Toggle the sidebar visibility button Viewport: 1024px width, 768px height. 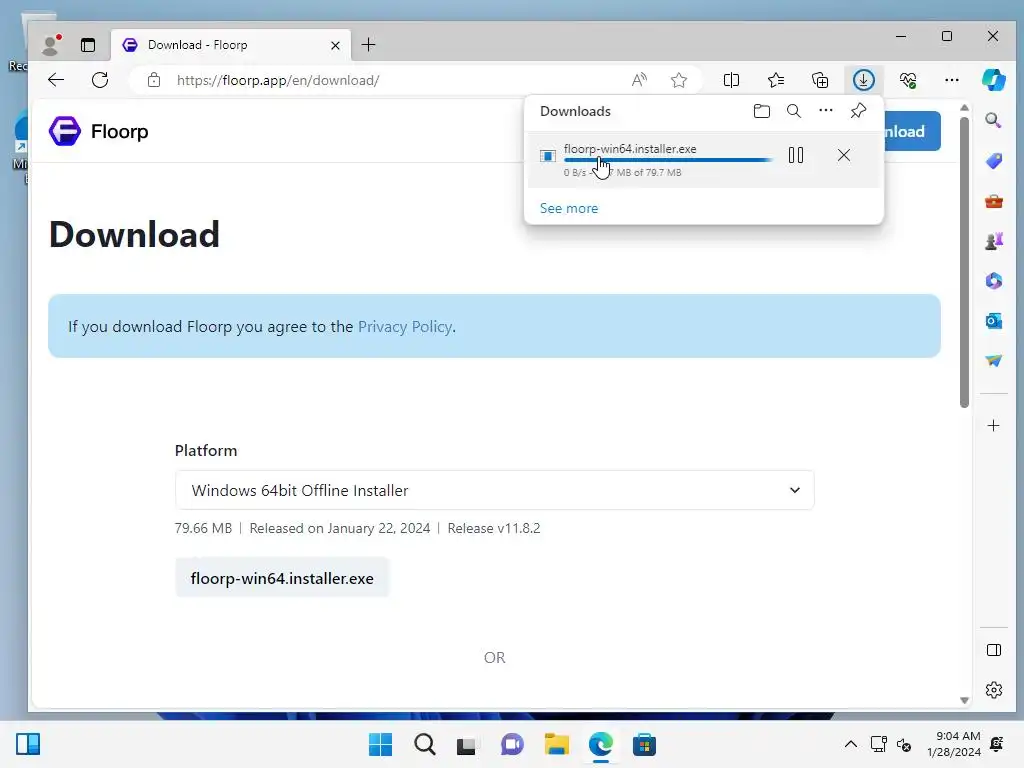pos(993,650)
